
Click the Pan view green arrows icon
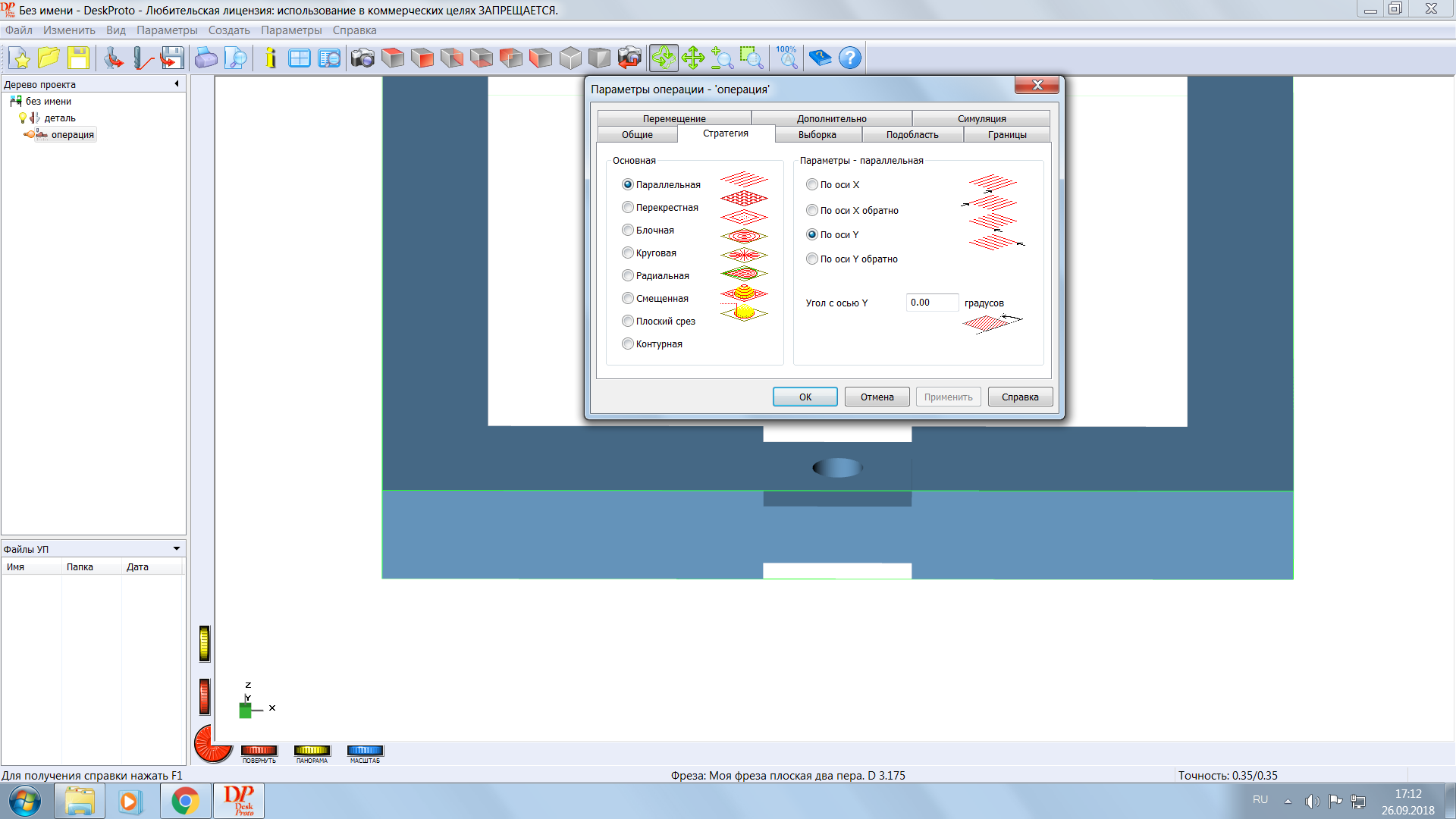point(692,58)
